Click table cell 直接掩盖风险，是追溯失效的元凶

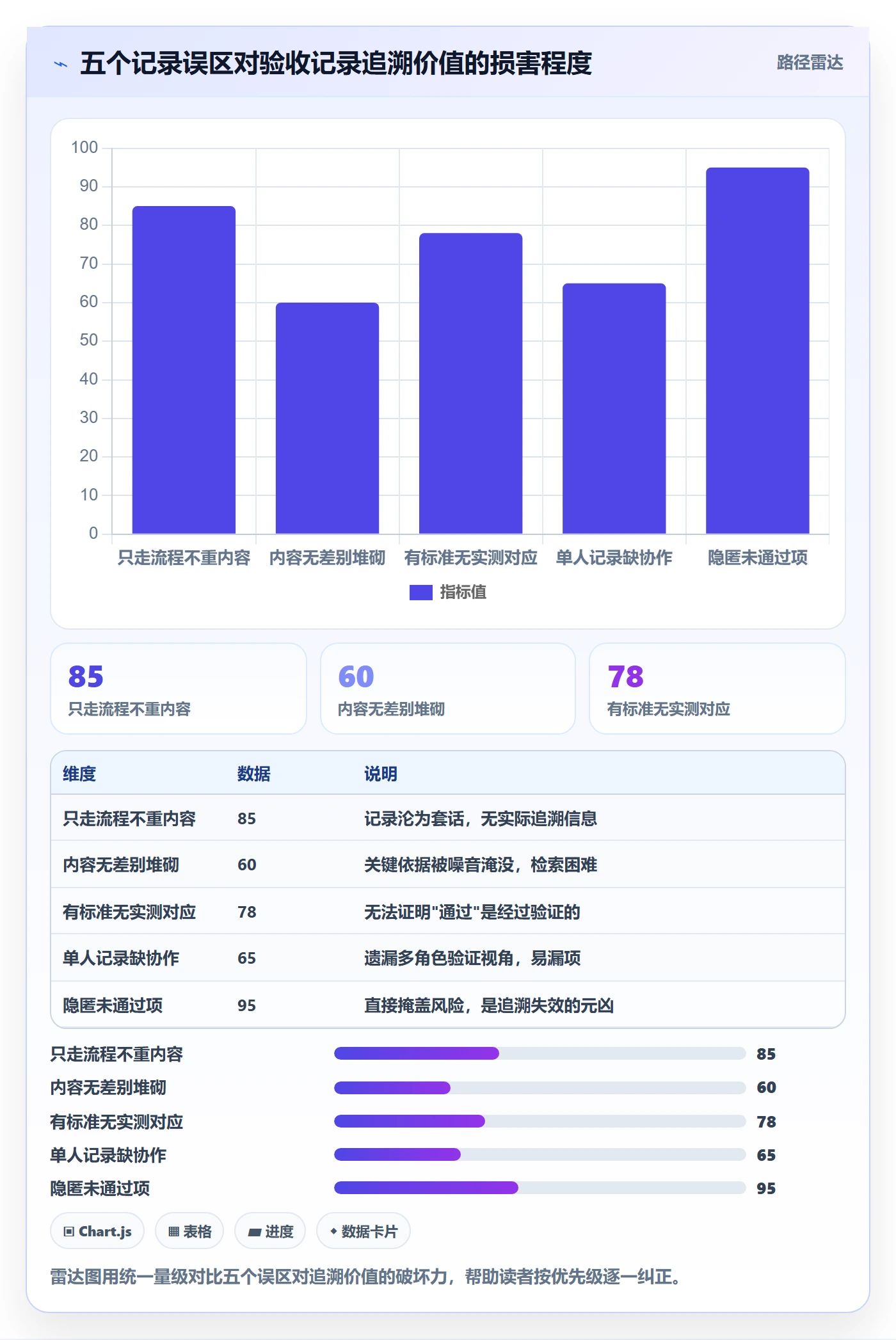(489, 1005)
